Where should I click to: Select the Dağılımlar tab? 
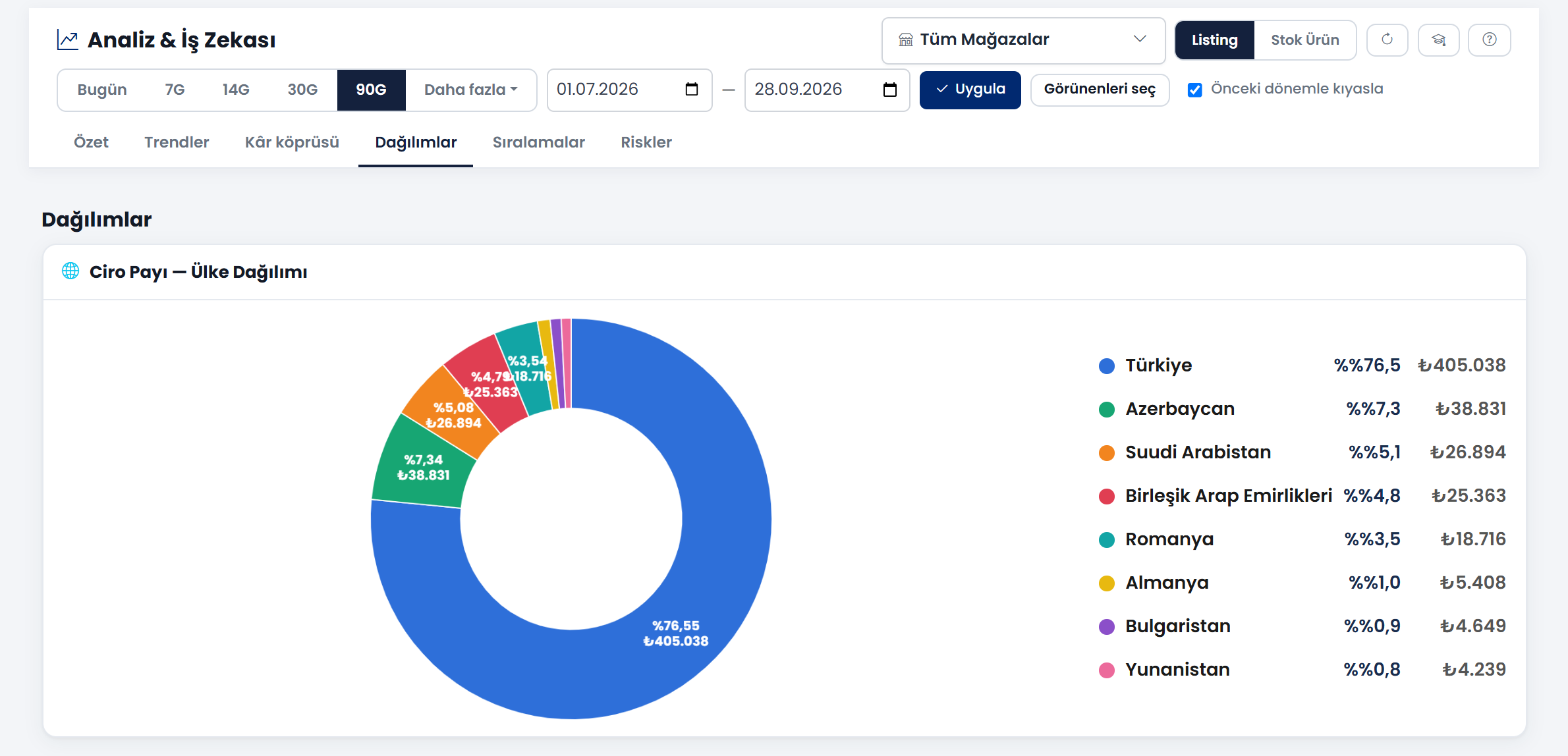coord(416,142)
